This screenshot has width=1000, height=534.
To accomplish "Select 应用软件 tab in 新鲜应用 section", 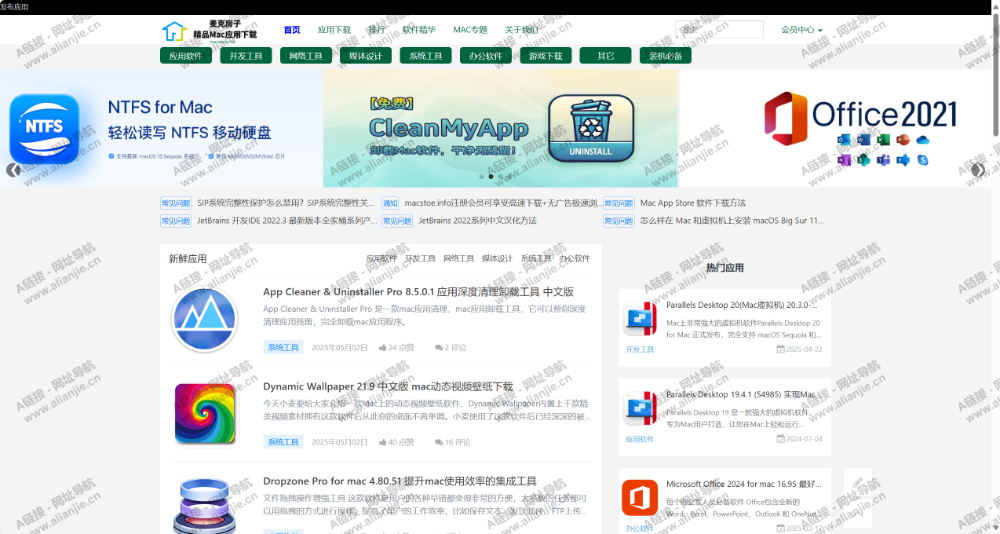I will [x=381, y=258].
